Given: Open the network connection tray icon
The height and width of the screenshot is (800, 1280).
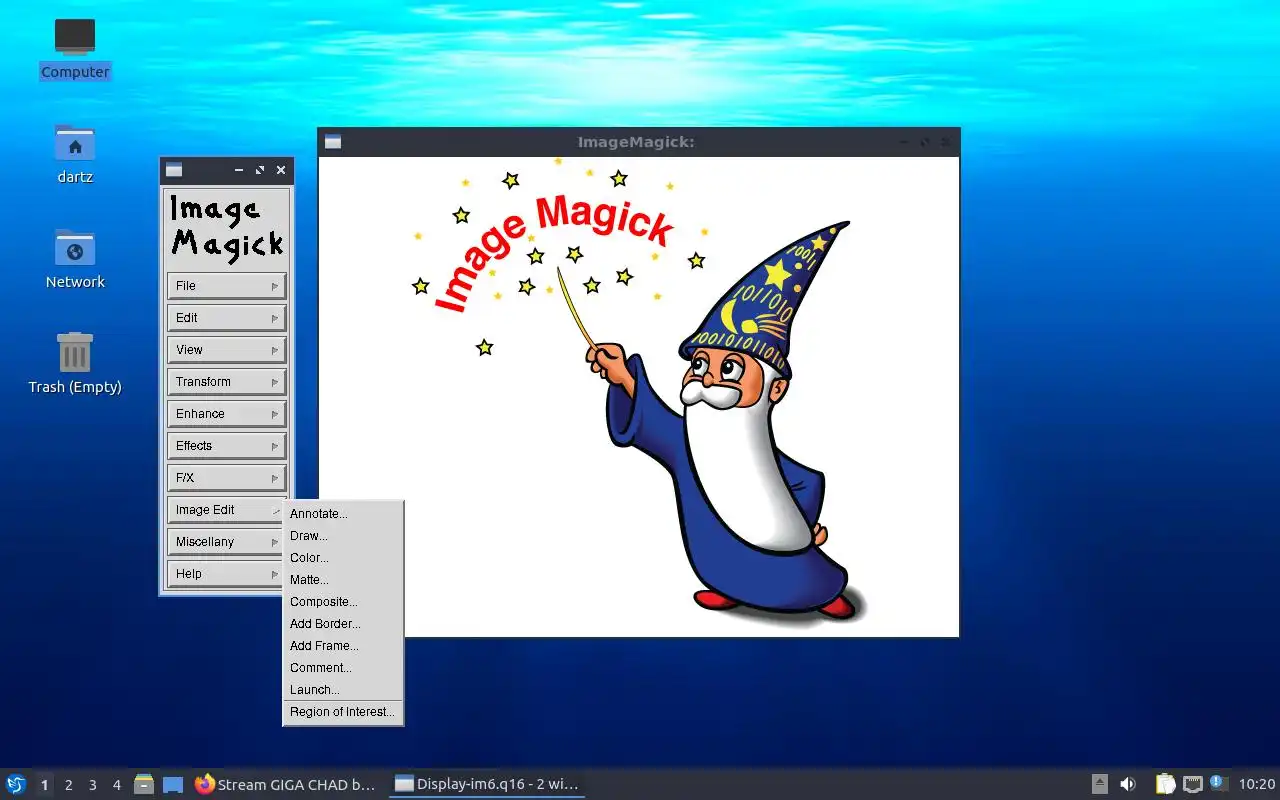Looking at the screenshot, I should [1192, 784].
